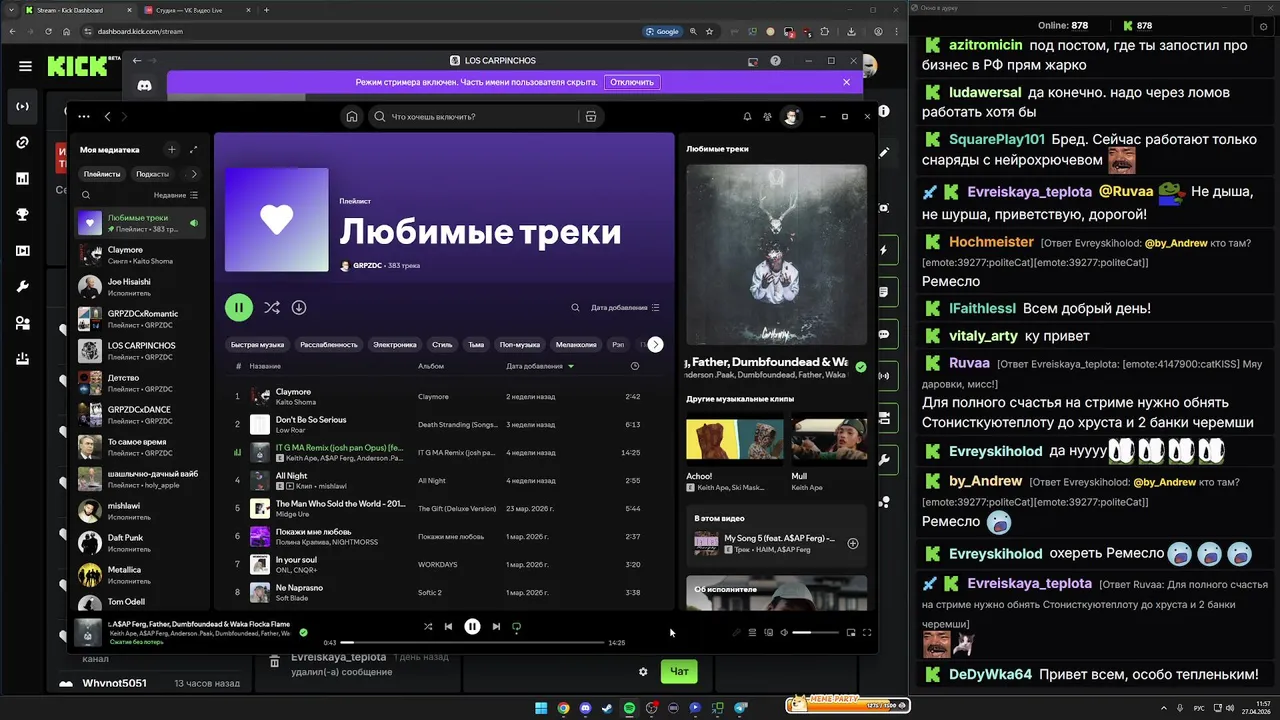Image resolution: width=1280 pixels, height=720 pixels.
Task: Skip to next track in player bar
Action: pyautogui.click(x=496, y=627)
